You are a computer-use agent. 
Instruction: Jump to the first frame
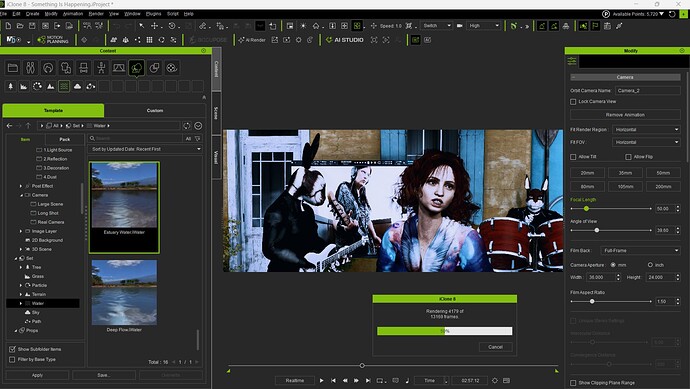point(333,381)
